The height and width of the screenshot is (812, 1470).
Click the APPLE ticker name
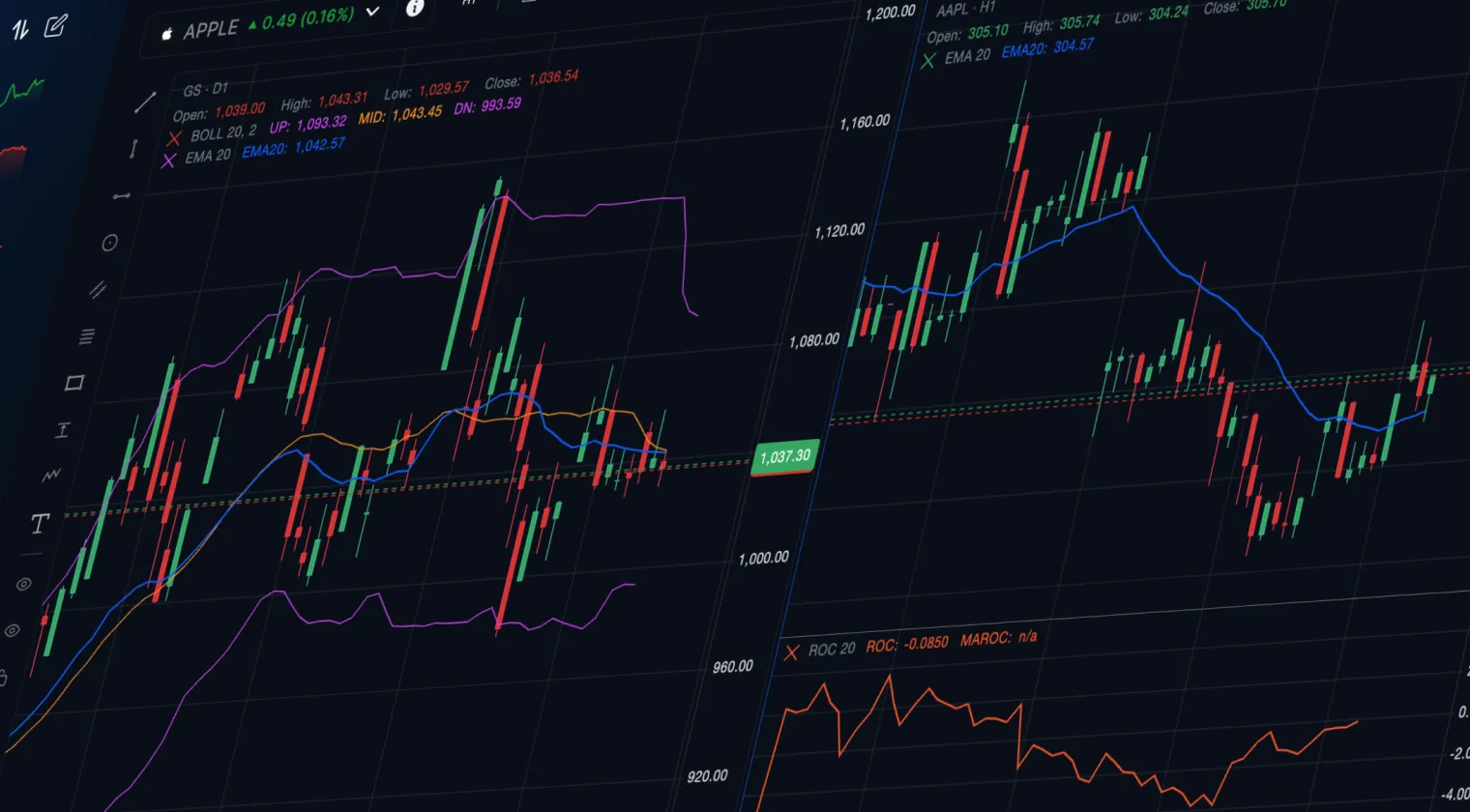tap(211, 29)
